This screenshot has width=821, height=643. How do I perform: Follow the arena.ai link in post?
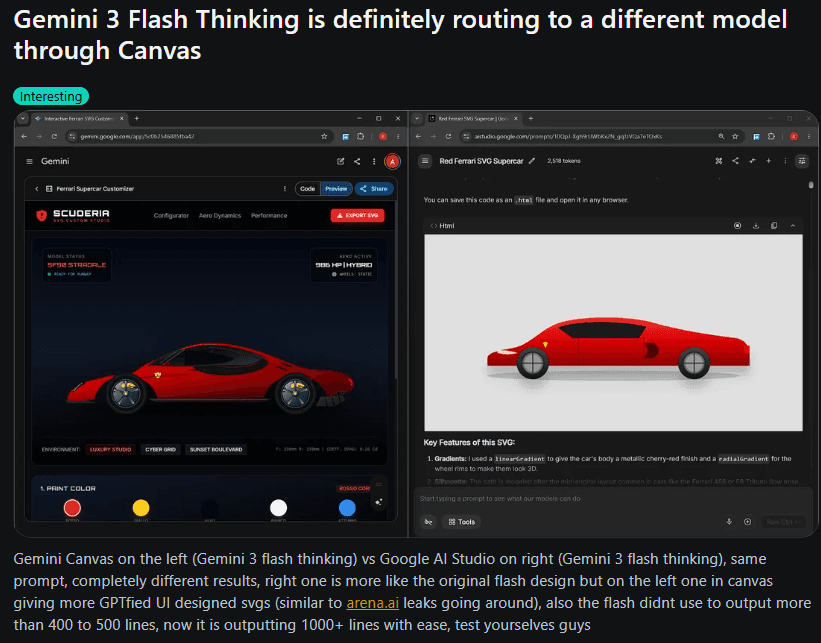(373, 603)
